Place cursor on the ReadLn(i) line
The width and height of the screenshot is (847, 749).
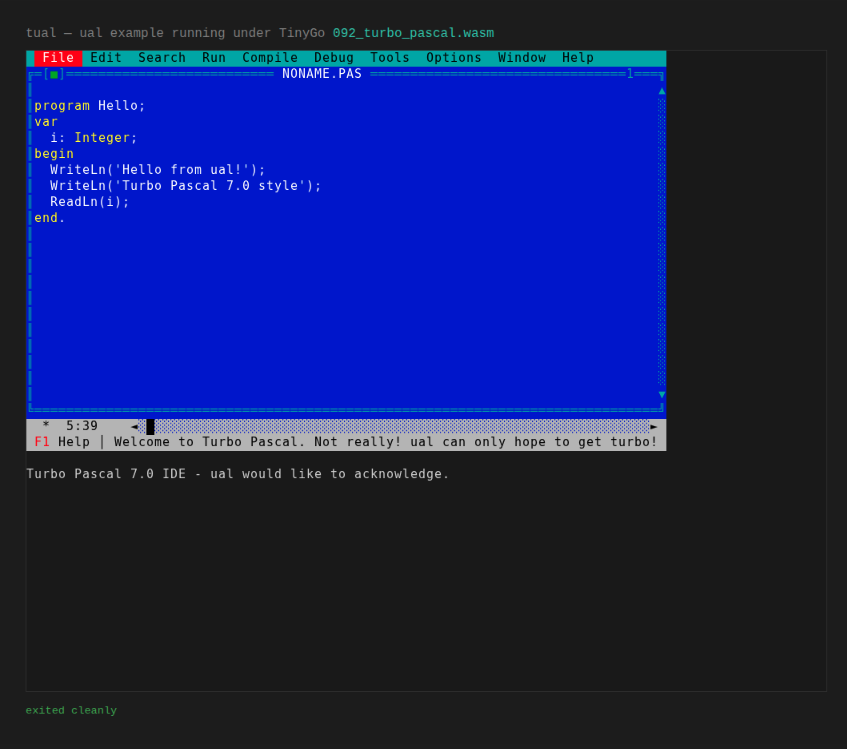point(90,202)
